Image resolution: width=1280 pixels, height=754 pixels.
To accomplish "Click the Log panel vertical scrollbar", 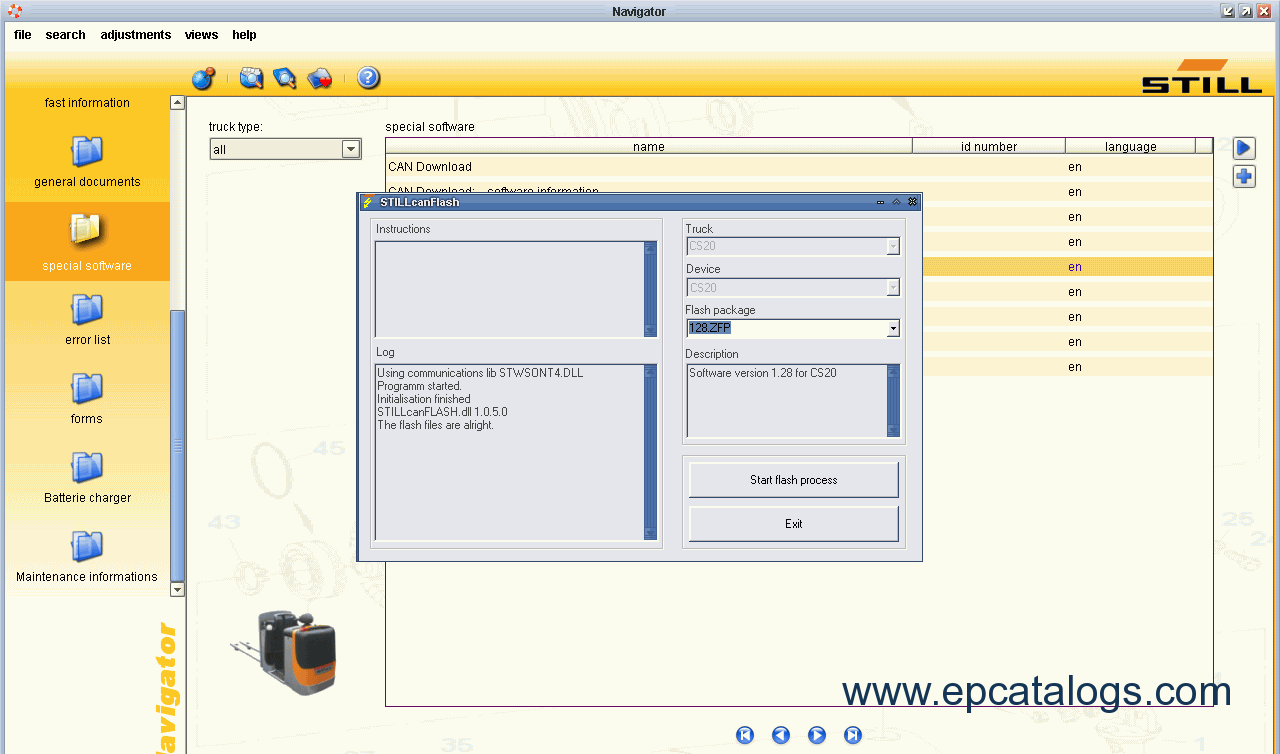I will [650, 452].
